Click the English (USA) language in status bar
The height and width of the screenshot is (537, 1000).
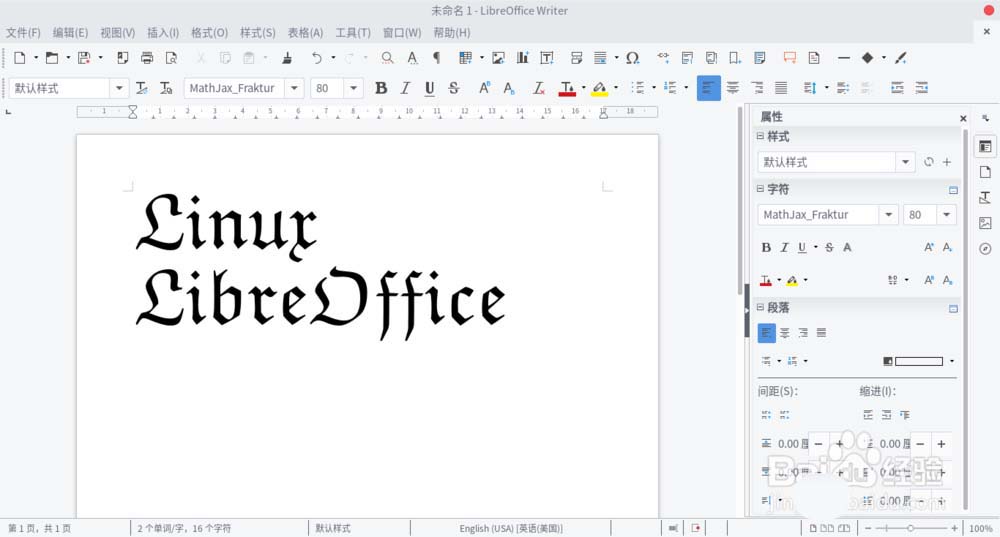click(x=510, y=528)
